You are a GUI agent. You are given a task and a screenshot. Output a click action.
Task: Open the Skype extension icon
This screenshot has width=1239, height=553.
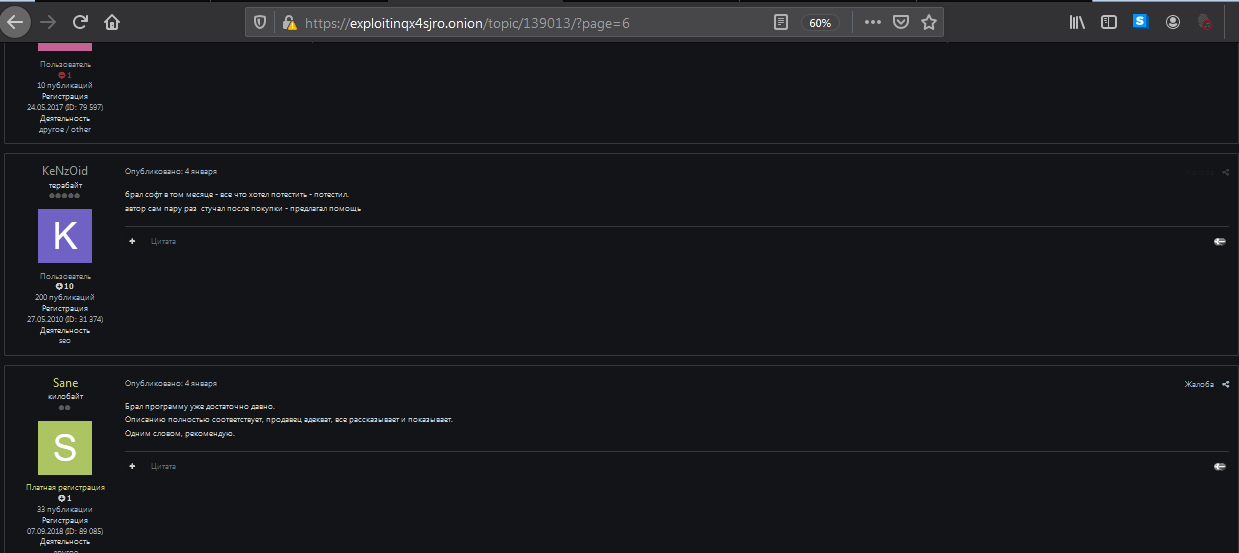click(x=1141, y=22)
